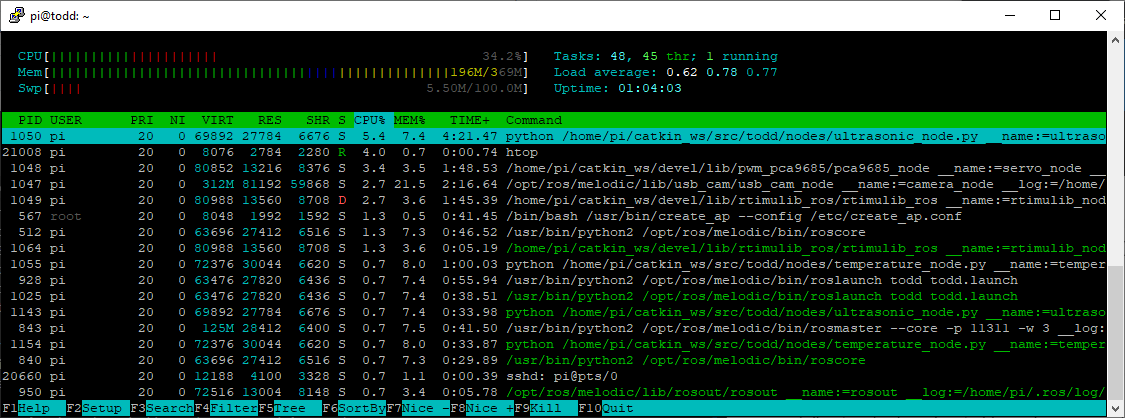This screenshot has width=1125, height=418.
Task: Select temperature_node.py thread PID 1154
Action: coord(553,345)
